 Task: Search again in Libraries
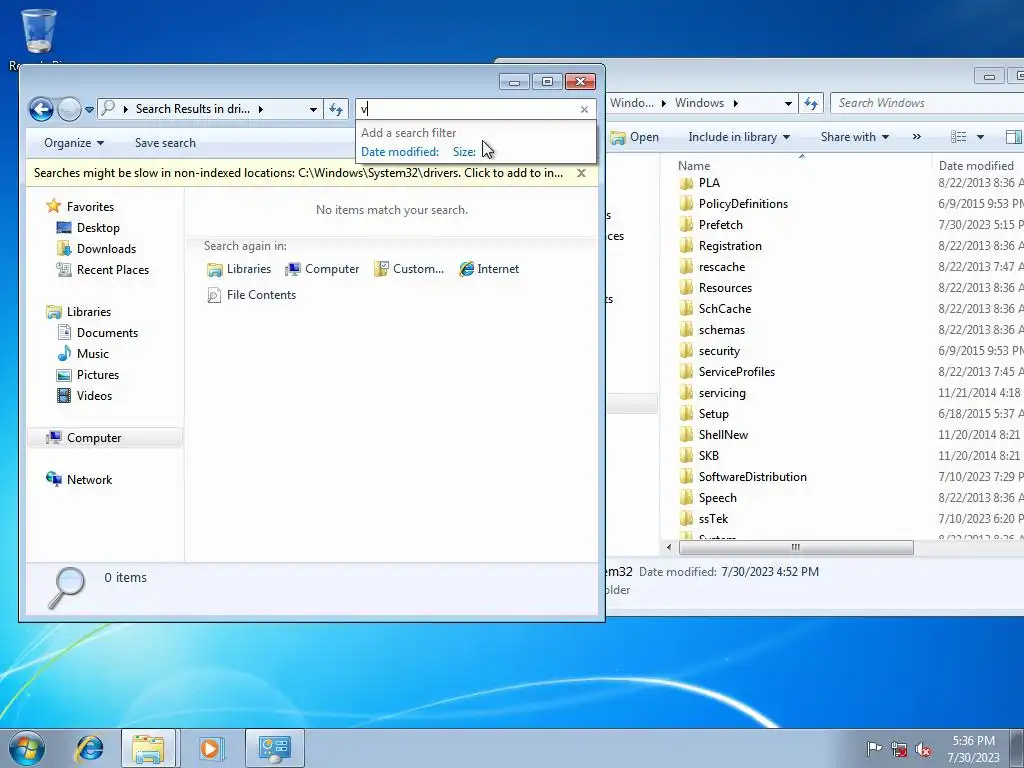click(238, 268)
